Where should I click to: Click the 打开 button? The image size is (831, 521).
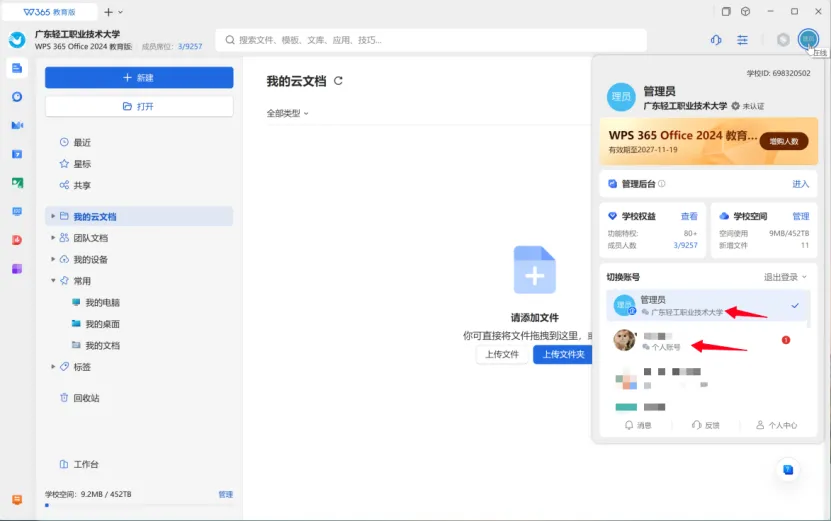coord(139,107)
